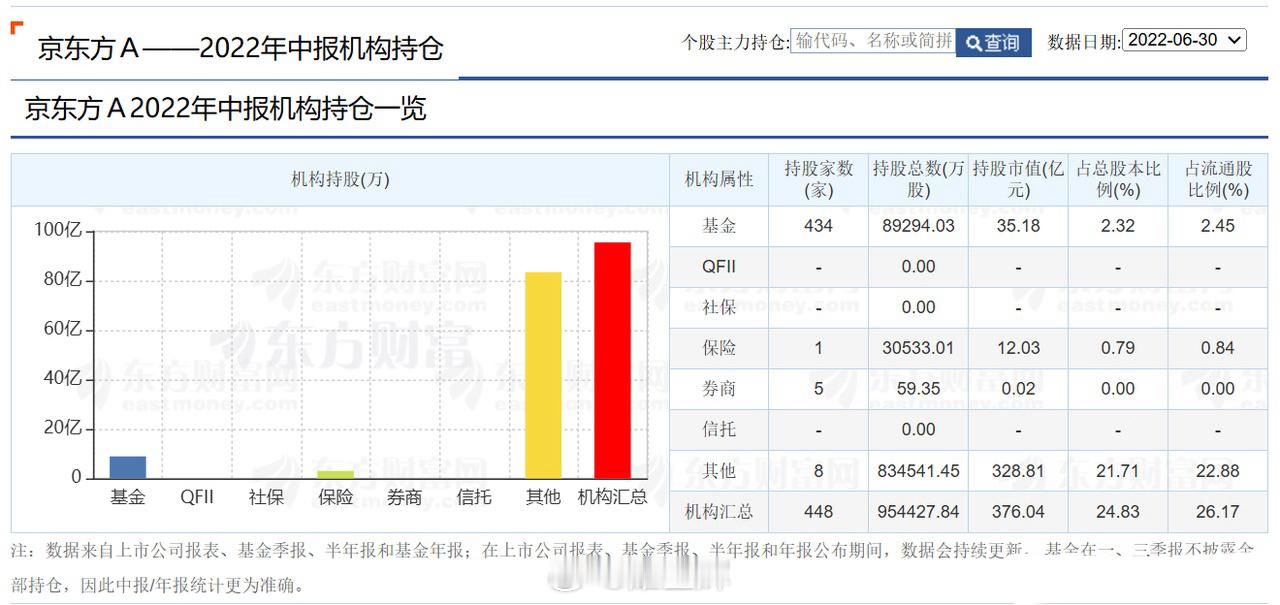The height and width of the screenshot is (605, 1280).
Task: Click the red 机构汇总 bar in chart
Action: coord(613,360)
